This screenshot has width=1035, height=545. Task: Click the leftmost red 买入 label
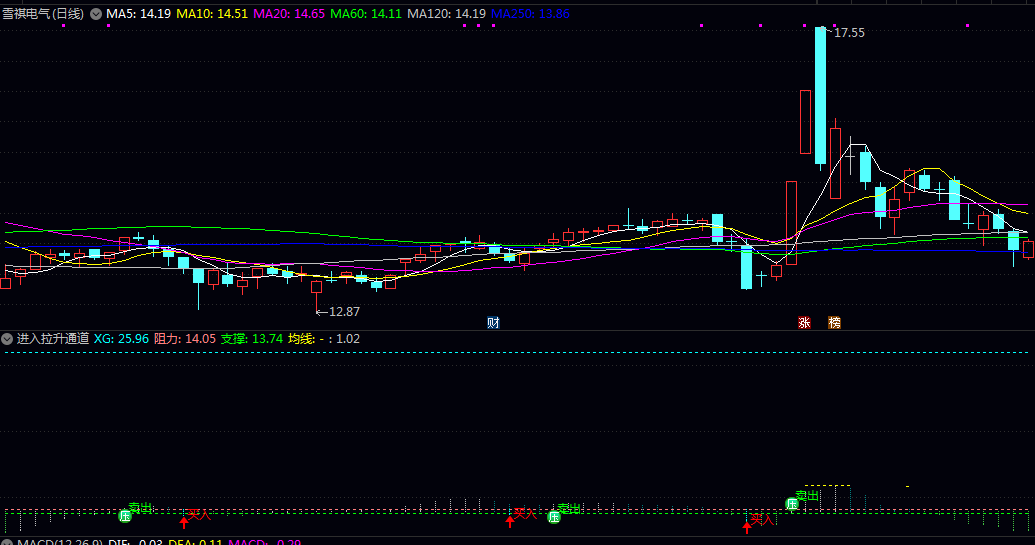click(x=199, y=514)
